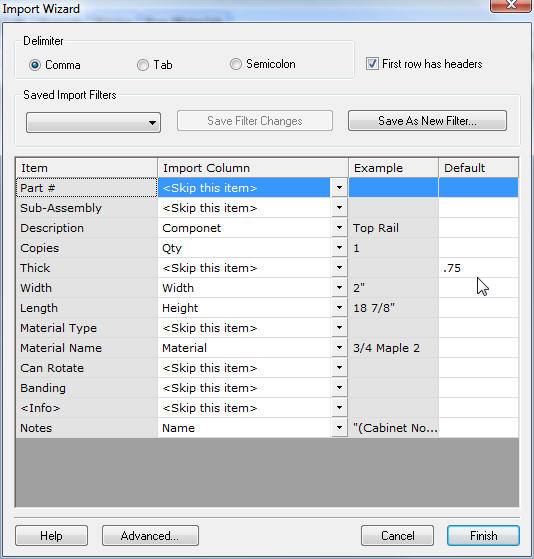Select the Comma delimiter radio button
Image resolution: width=534 pixels, height=559 pixels.
(35, 65)
